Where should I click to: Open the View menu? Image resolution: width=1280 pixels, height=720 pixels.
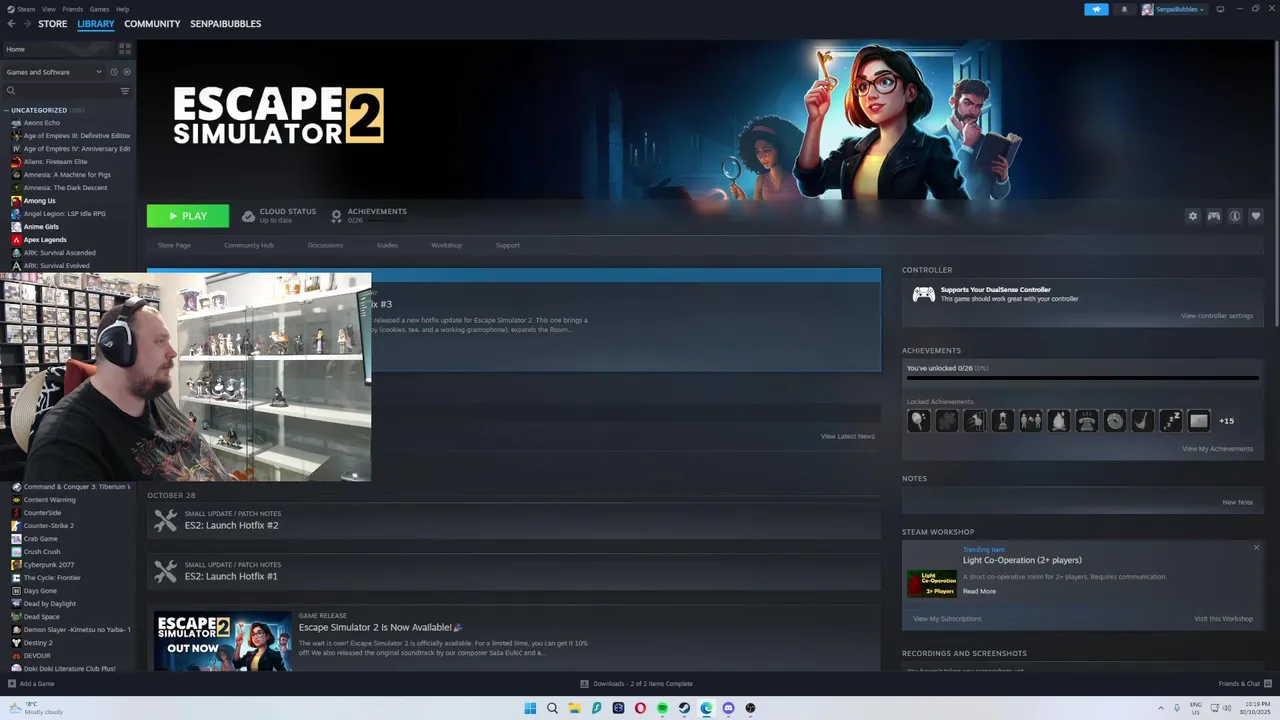[49, 9]
